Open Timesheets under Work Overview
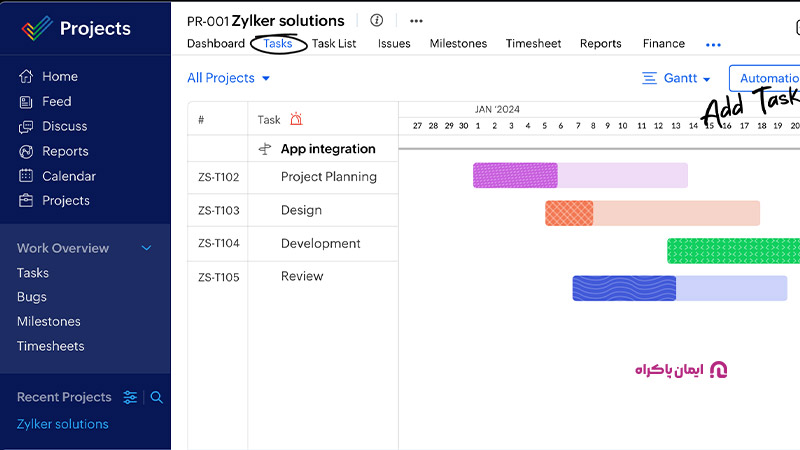The height and width of the screenshot is (450, 800). click(x=51, y=346)
